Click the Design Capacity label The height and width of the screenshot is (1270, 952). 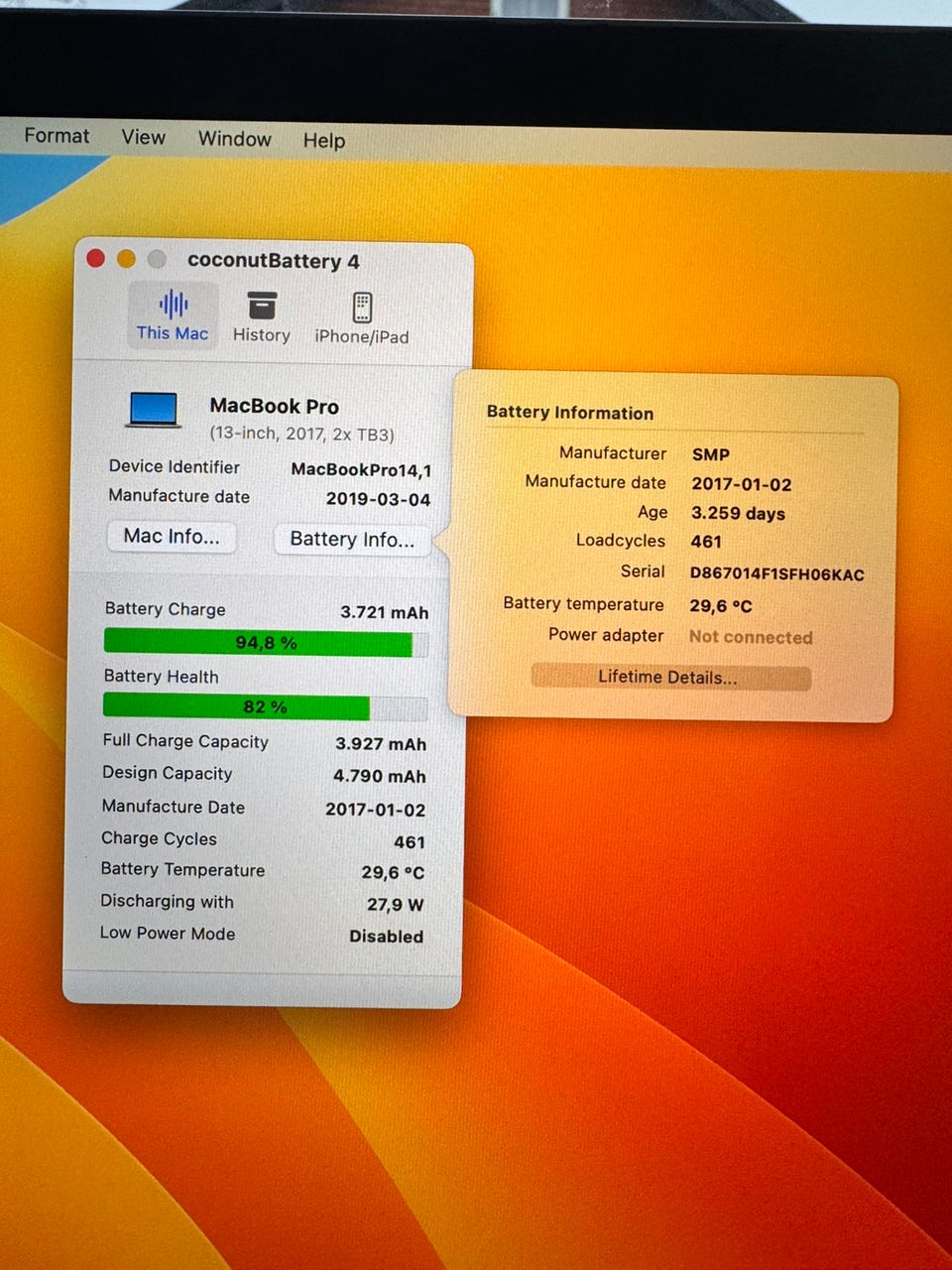coord(168,773)
